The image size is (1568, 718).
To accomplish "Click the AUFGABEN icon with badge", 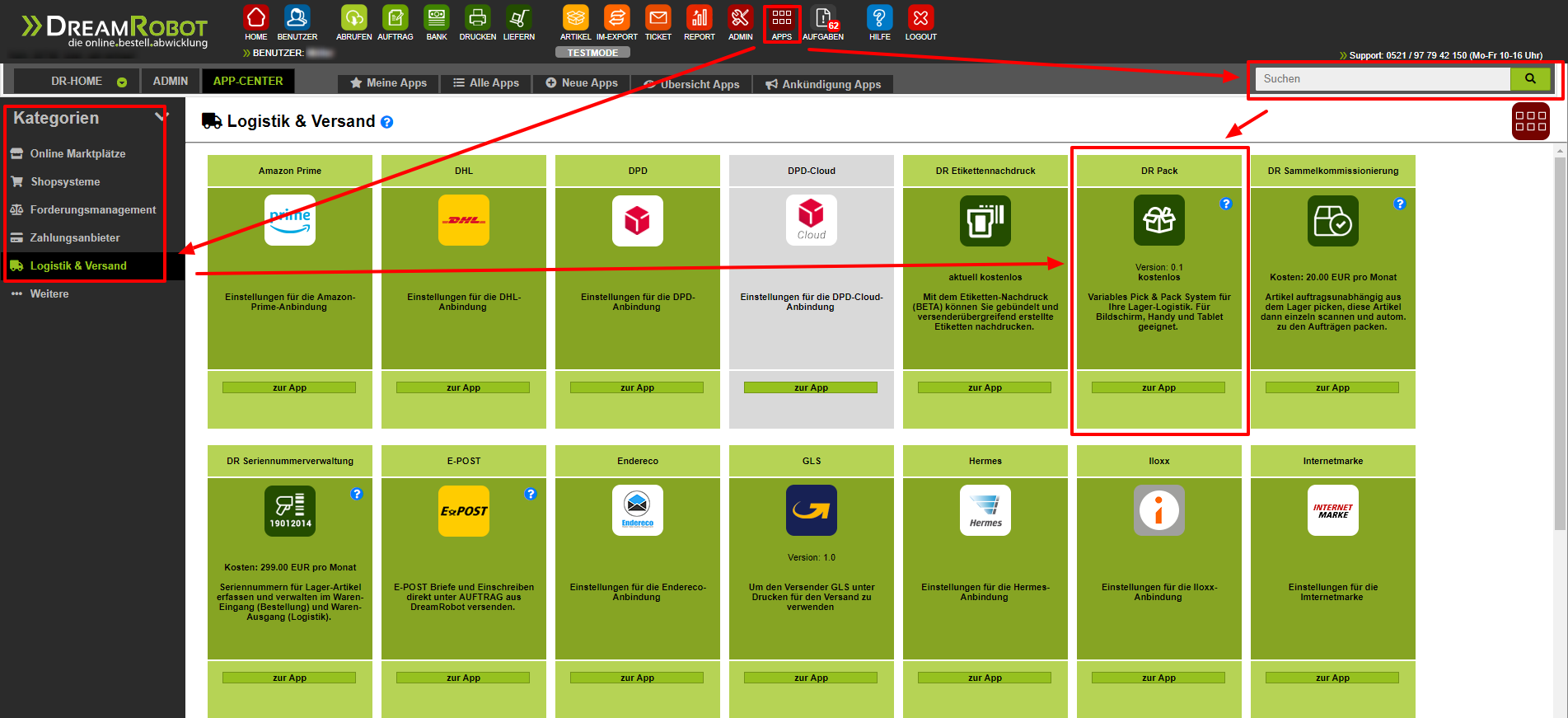I will pyautogui.click(x=822, y=18).
